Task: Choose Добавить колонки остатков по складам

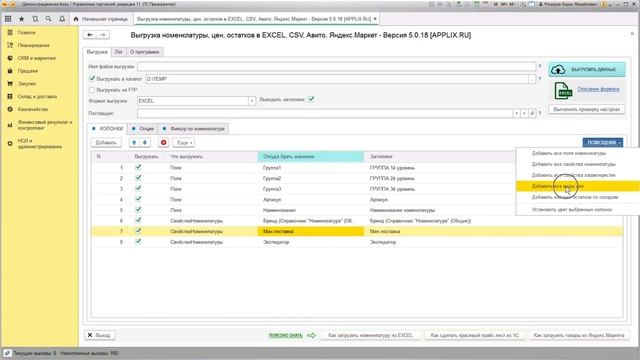Action: (575, 197)
